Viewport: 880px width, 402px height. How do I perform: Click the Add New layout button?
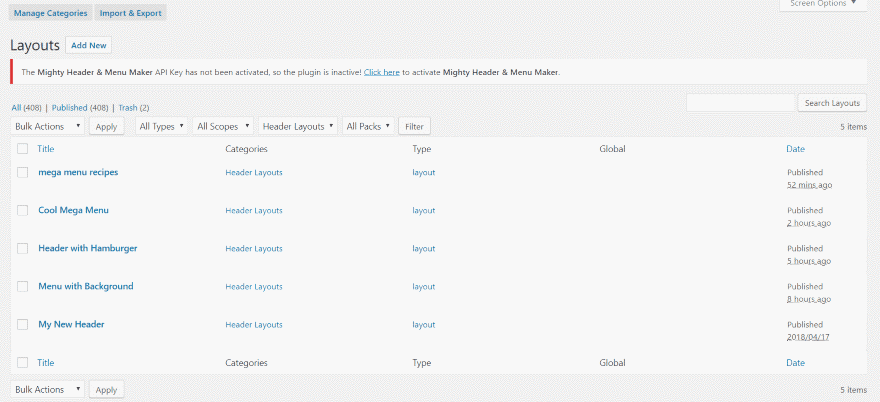pos(89,45)
